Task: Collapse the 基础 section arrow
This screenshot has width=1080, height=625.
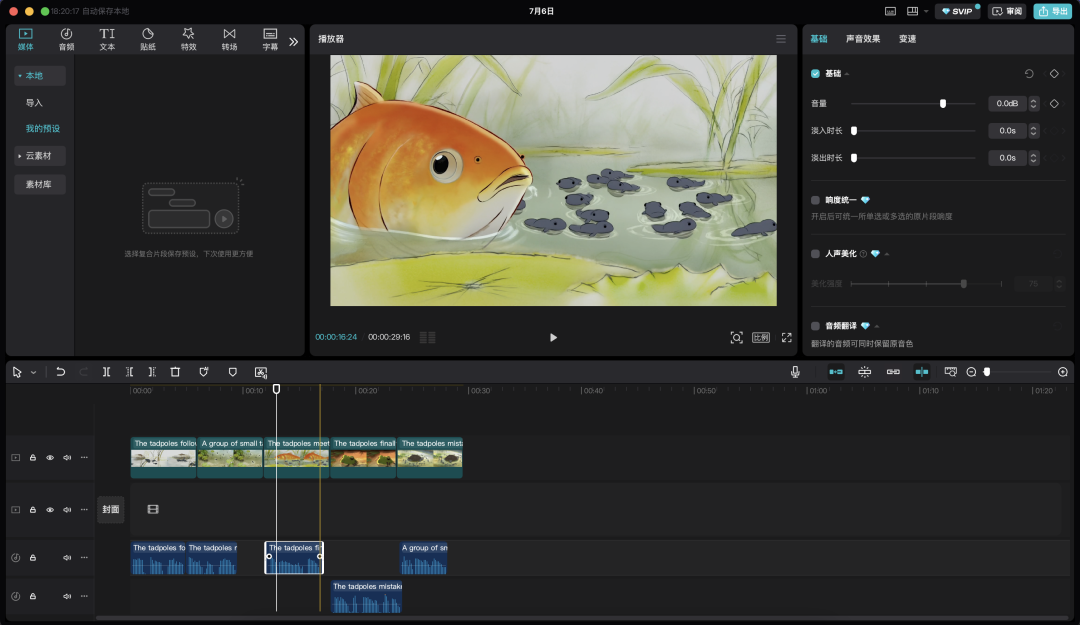Action: pos(847,74)
